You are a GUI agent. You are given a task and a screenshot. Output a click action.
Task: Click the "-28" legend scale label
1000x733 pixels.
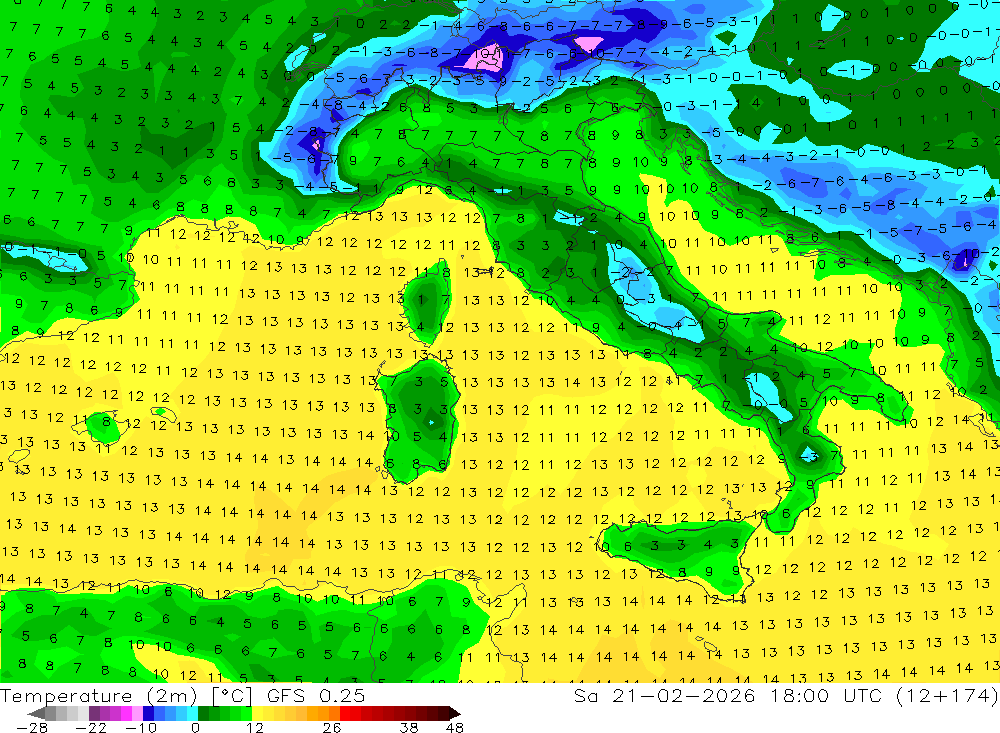[32, 727]
